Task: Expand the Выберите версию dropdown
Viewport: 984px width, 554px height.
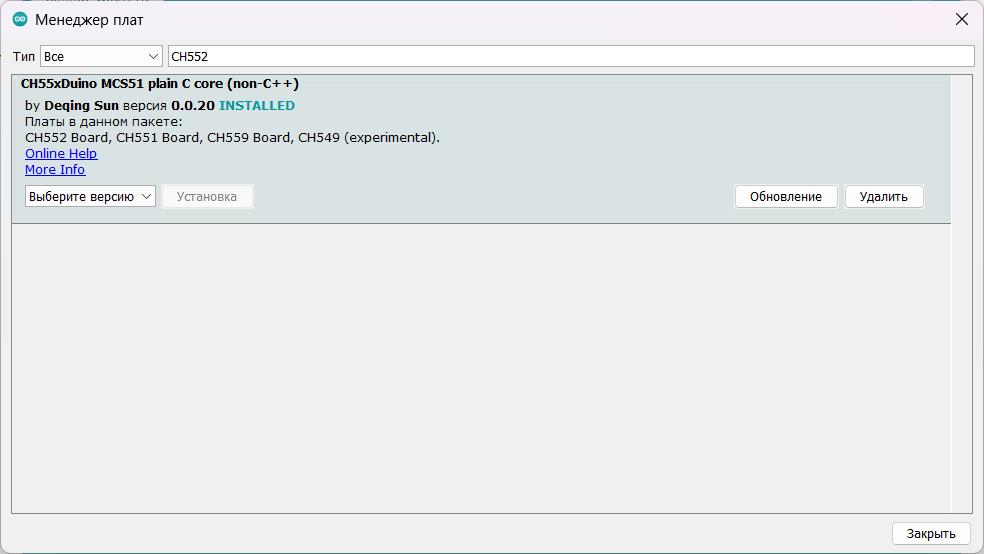Action: click(90, 196)
